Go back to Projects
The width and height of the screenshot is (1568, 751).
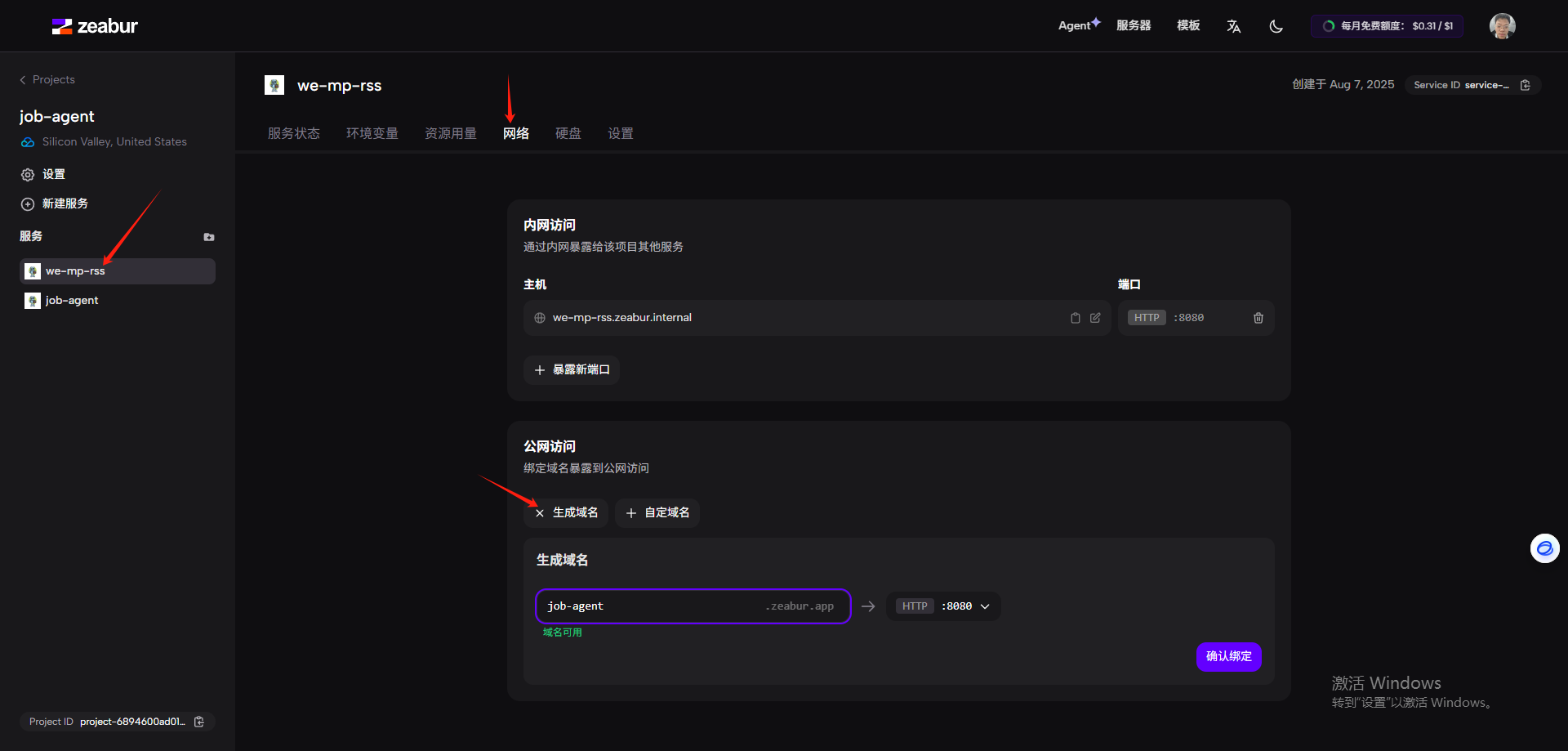click(47, 79)
